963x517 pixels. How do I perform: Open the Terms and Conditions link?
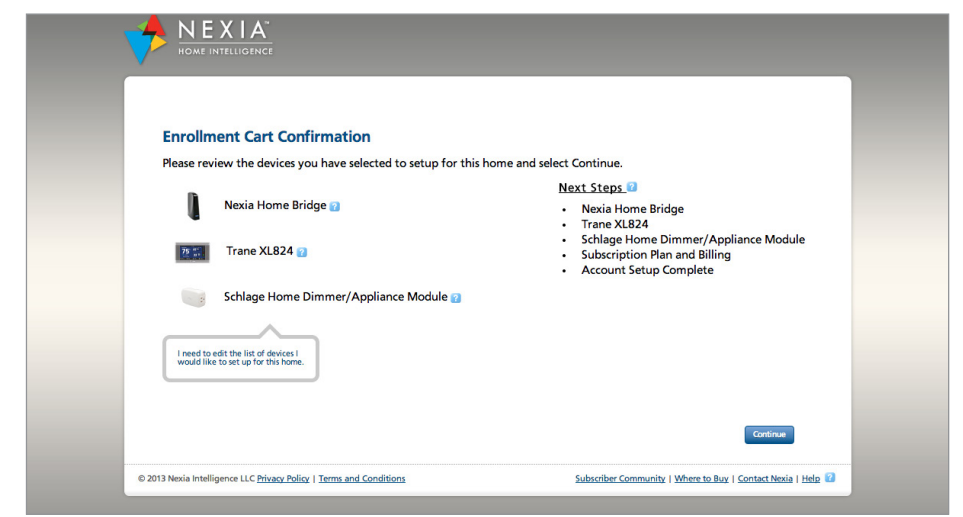362,478
